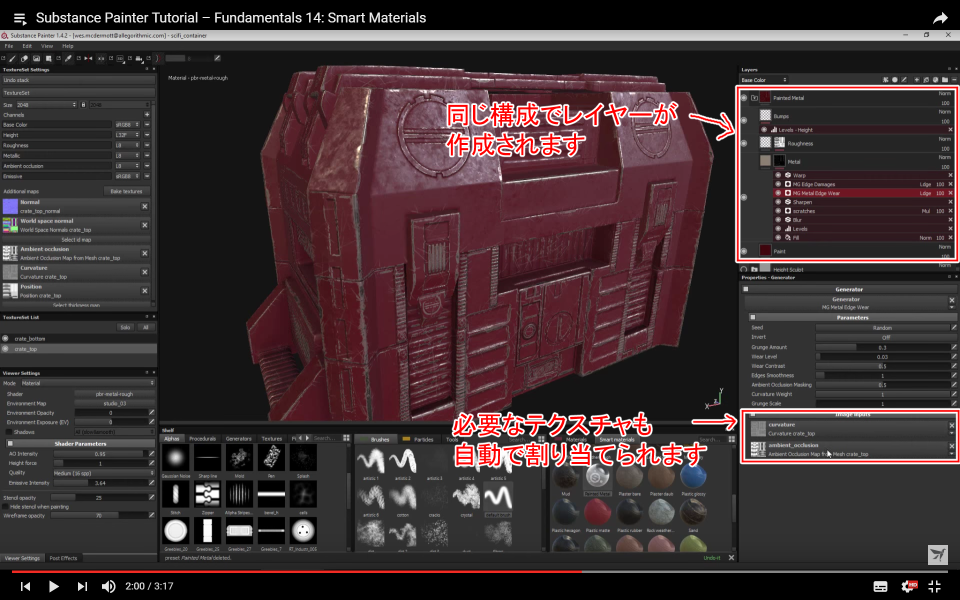Collapse the Generator Parameters section

[x=753, y=318]
